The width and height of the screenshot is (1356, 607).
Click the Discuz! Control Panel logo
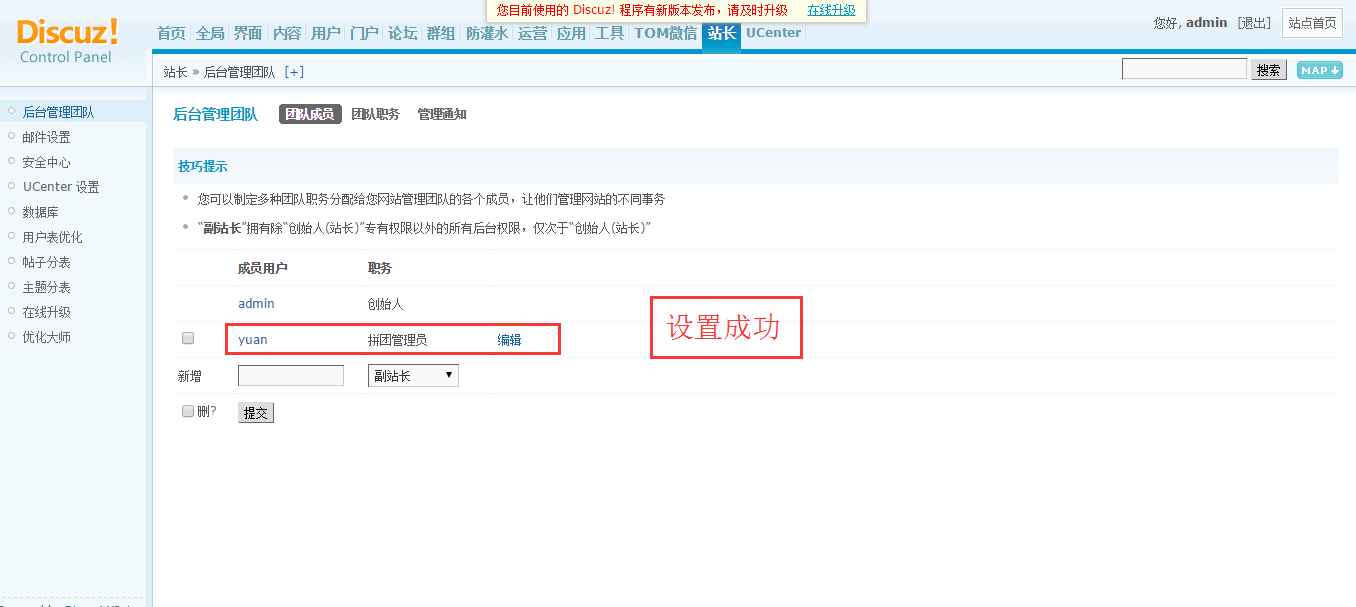[x=67, y=41]
